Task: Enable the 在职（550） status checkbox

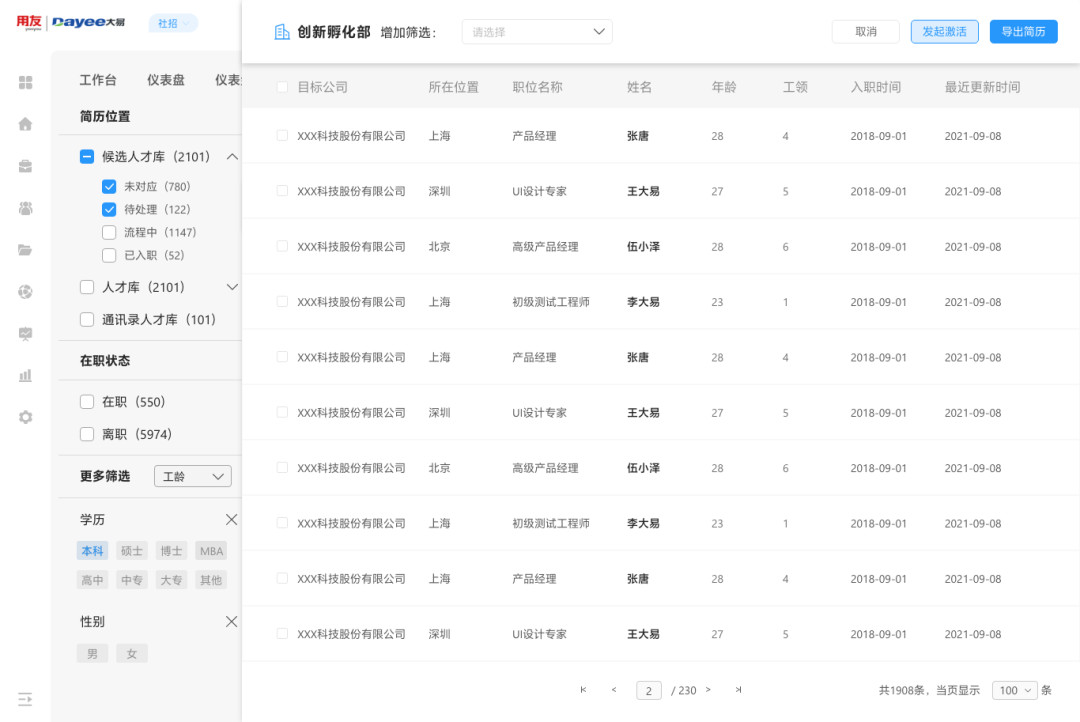Action: coord(88,402)
